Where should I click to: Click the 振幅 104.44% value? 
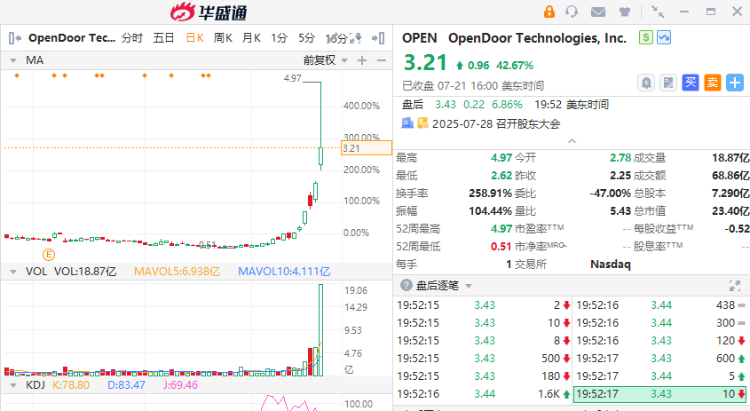pos(490,211)
